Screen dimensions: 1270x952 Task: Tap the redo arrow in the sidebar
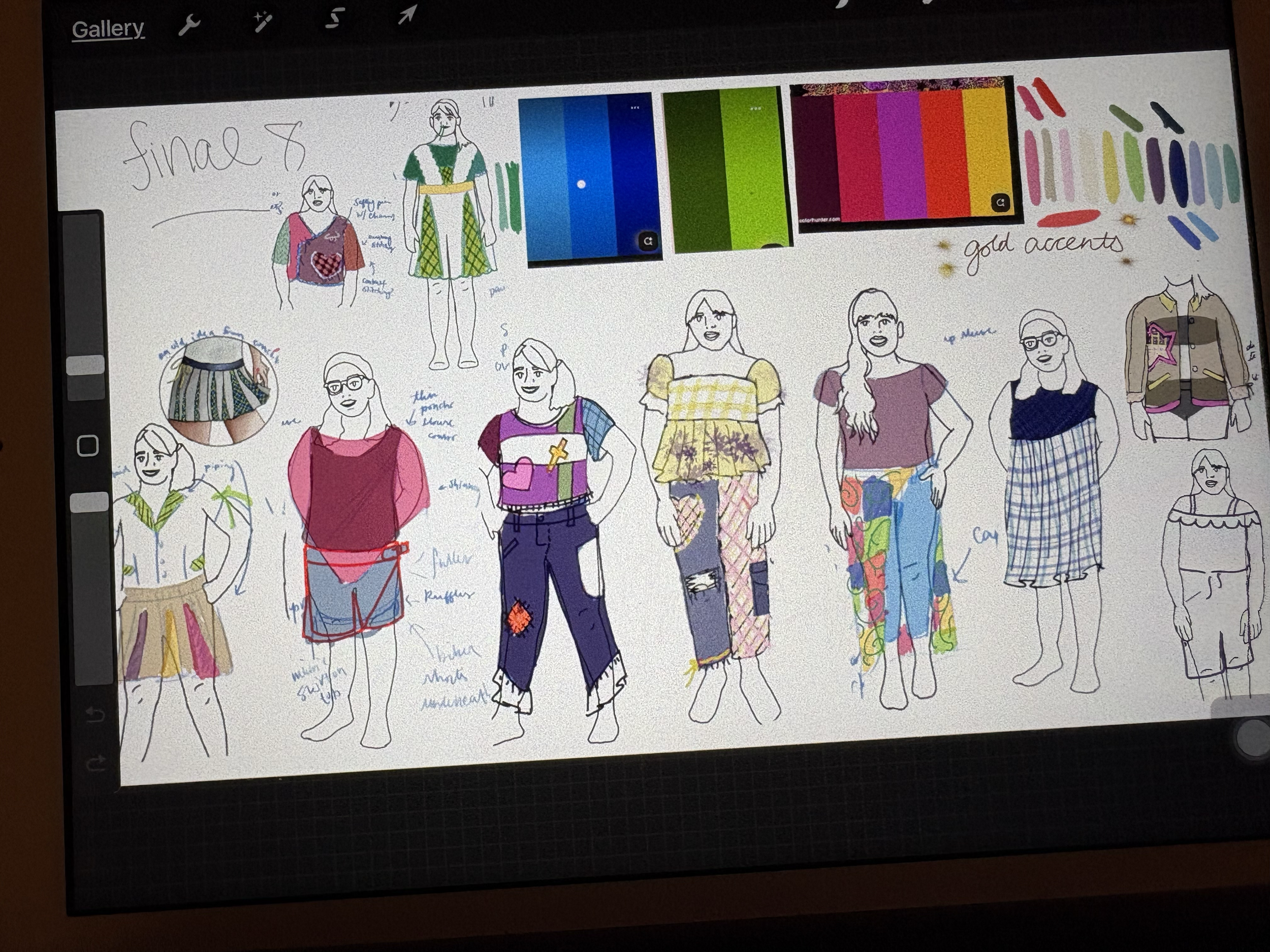tap(96, 764)
